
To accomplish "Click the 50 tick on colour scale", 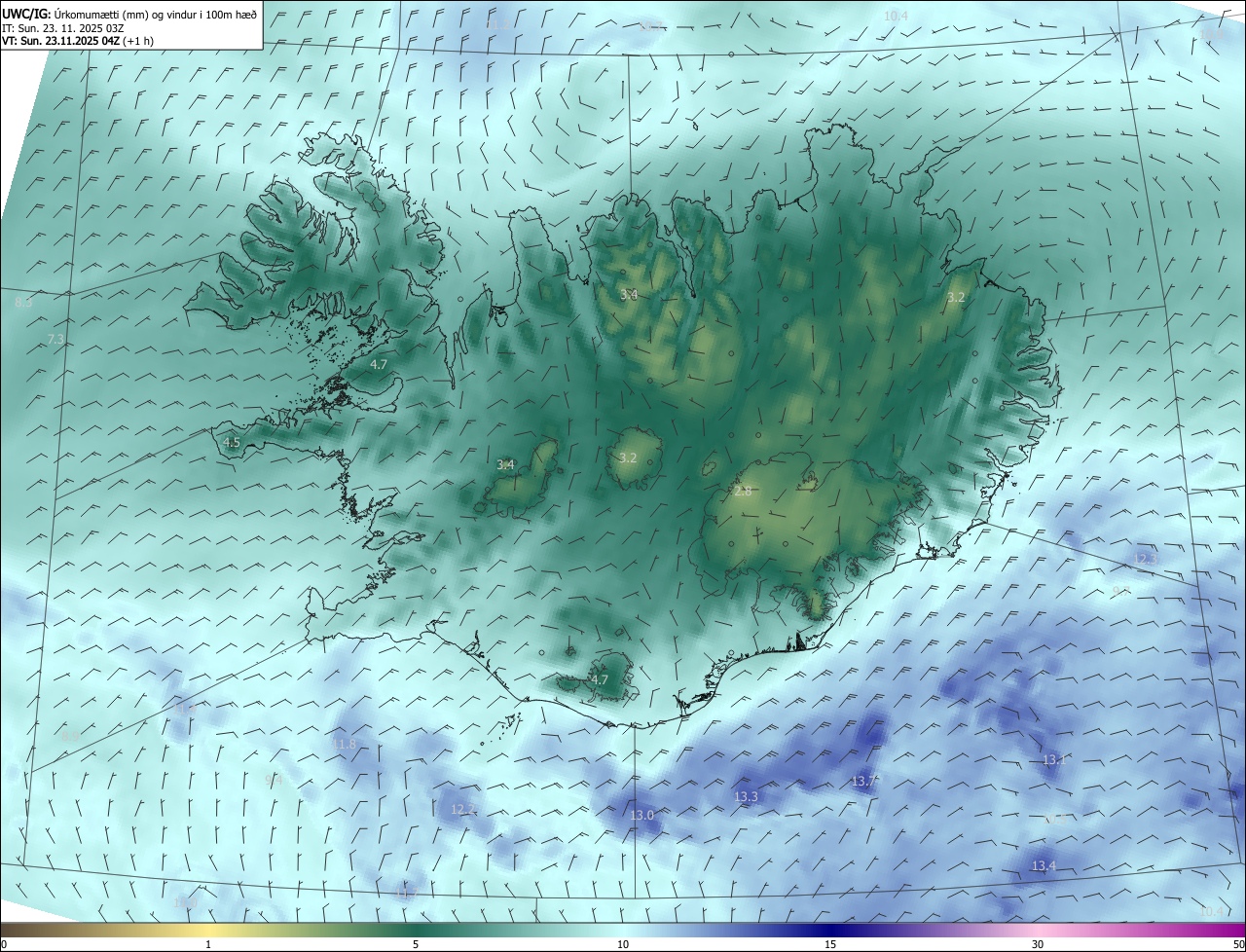I will pos(1238,944).
